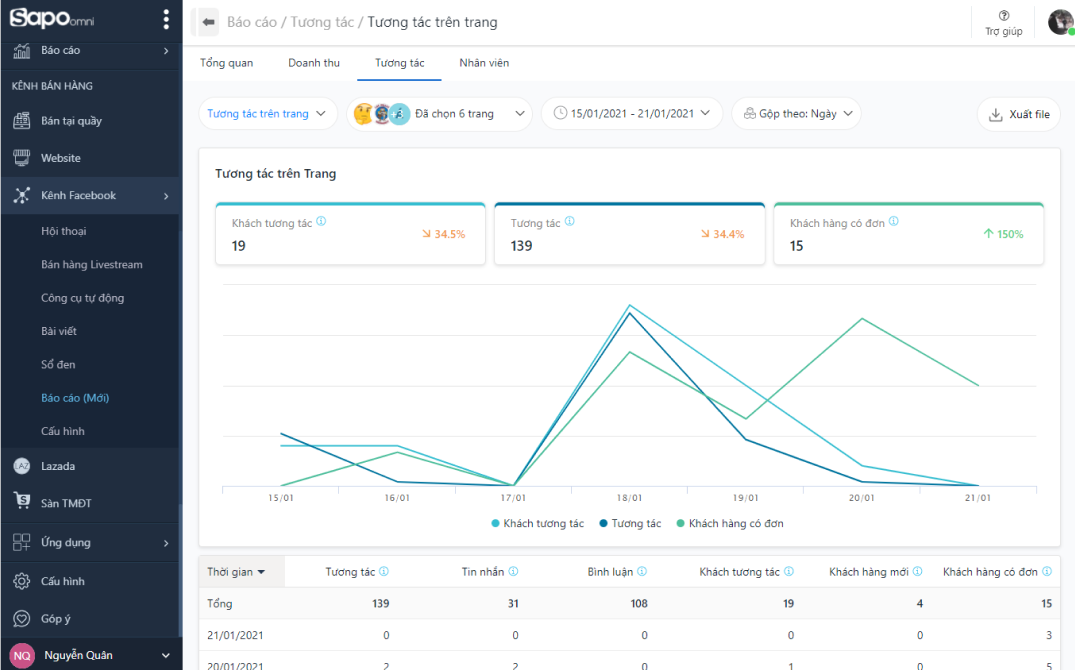The image size is (1075, 670).
Task: Switch to the Doanh thu tab
Action: point(314,63)
